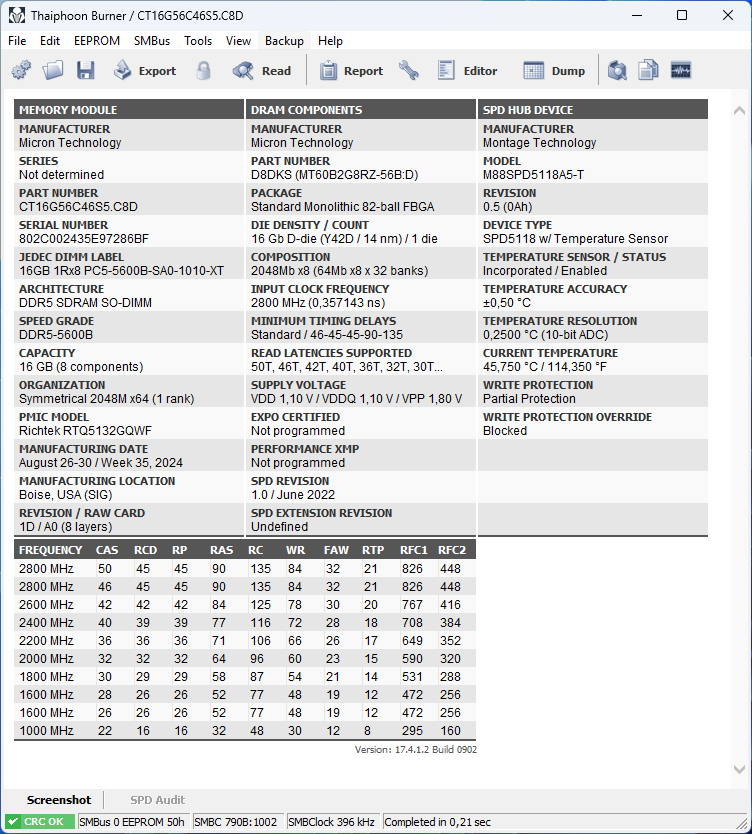Click the RFC2 column header
752x834 pixels.
(x=452, y=550)
